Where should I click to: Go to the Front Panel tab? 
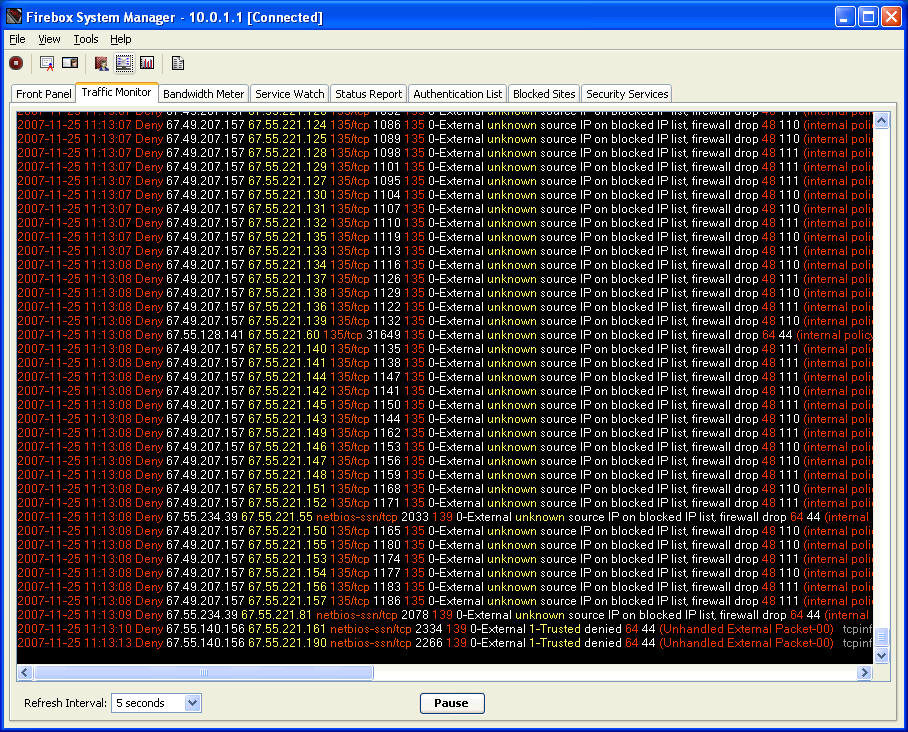click(44, 94)
